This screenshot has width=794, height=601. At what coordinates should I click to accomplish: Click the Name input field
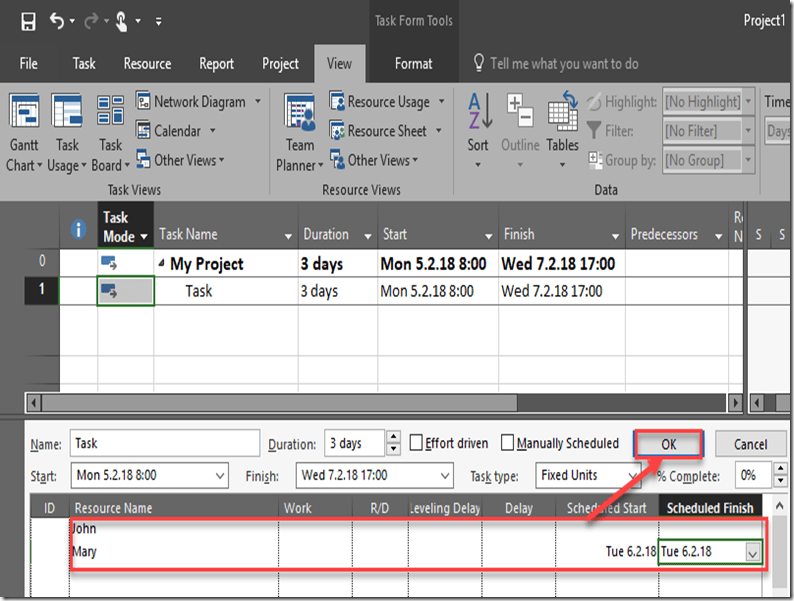(164, 443)
